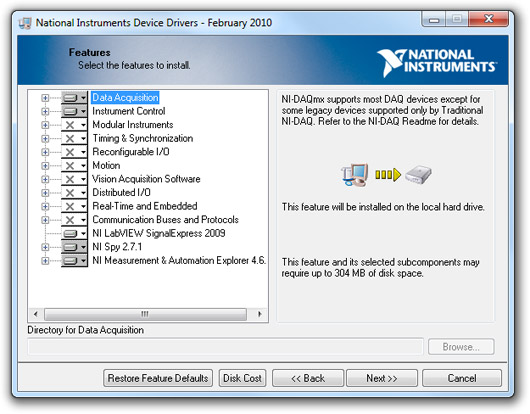This screenshot has height=414, width=530.
Task: Open install-state dropdown for Motion
Action: coord(74,166)
